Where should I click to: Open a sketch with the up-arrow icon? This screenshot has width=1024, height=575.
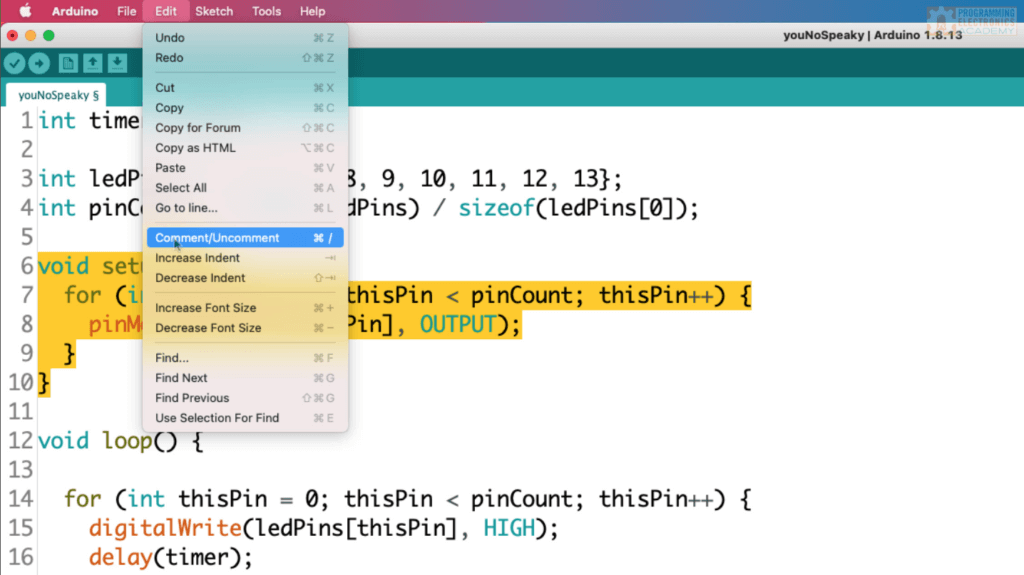click(x=93, y=63)
